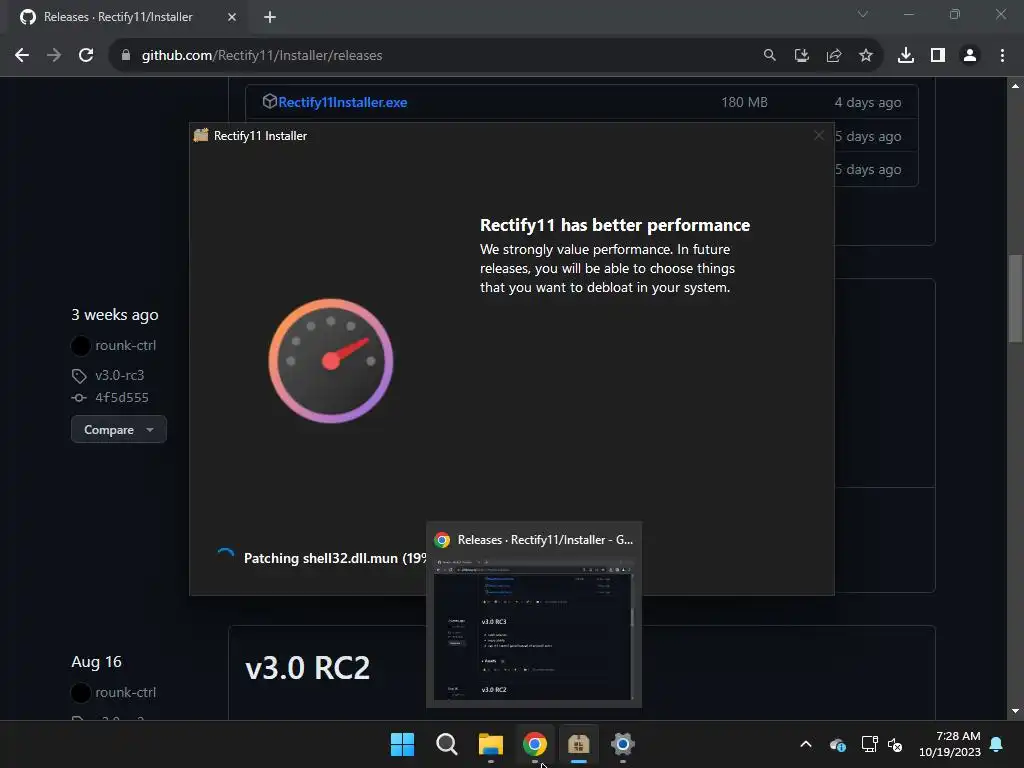Switch to Rectify11 Installer taskbar icon
This screenshot has width=1024, height=768.
tap(579, 744)
